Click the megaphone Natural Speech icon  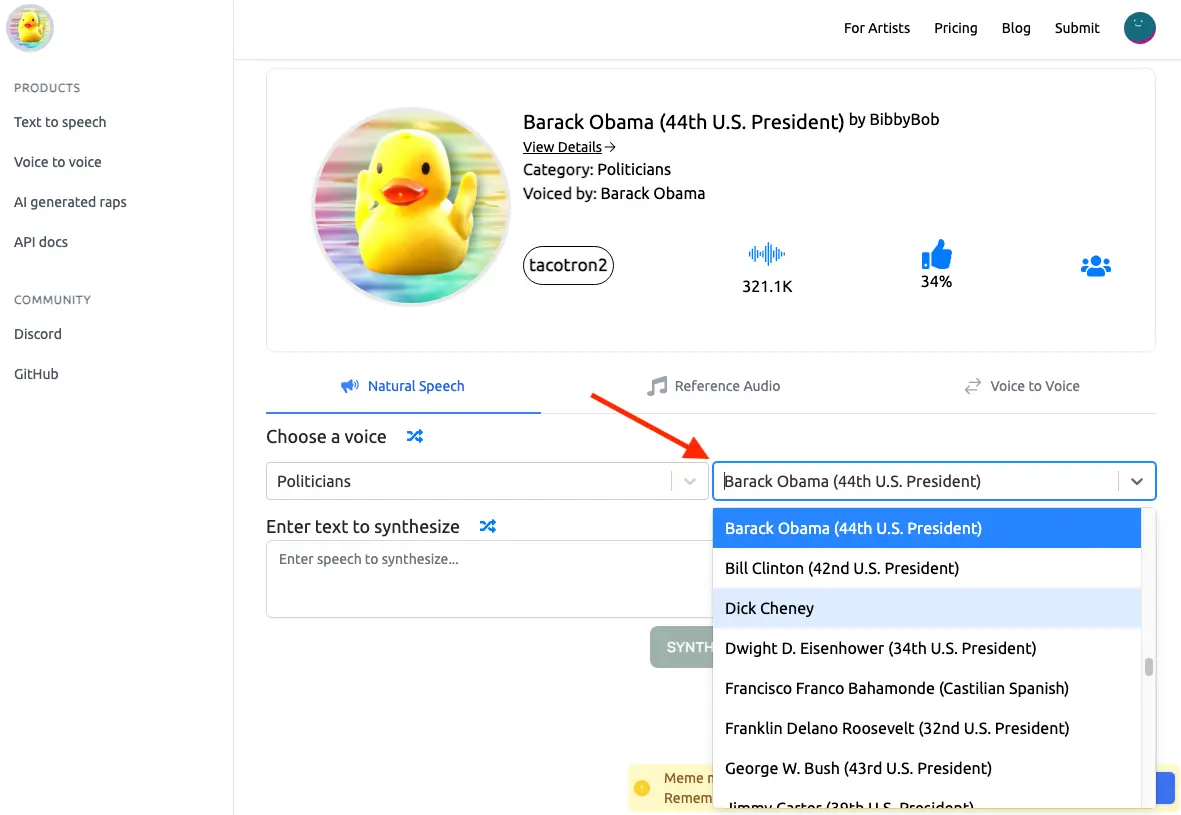(349, 386)
